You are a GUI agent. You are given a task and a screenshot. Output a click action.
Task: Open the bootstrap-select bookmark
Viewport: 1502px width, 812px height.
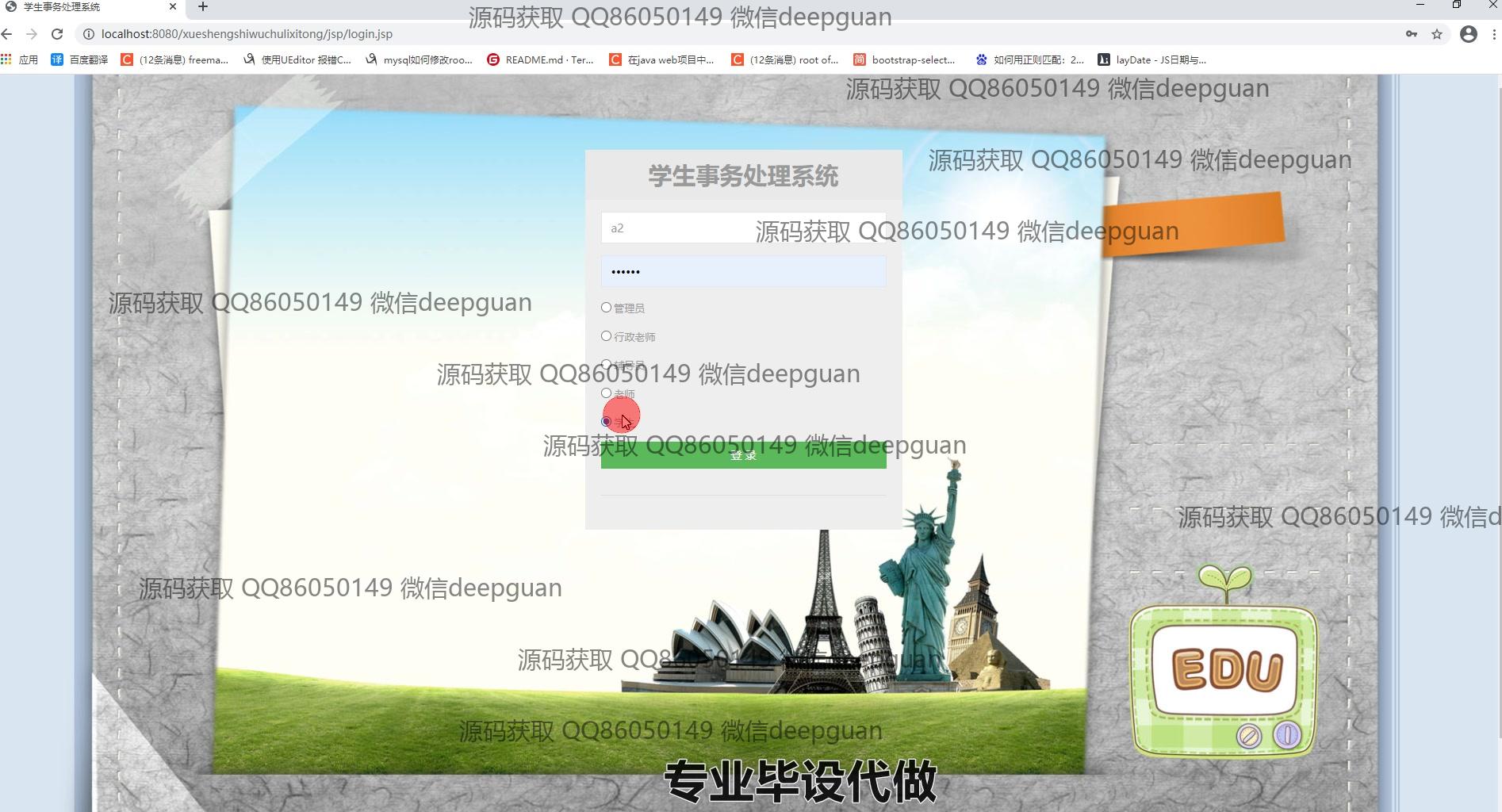[904, 59]
